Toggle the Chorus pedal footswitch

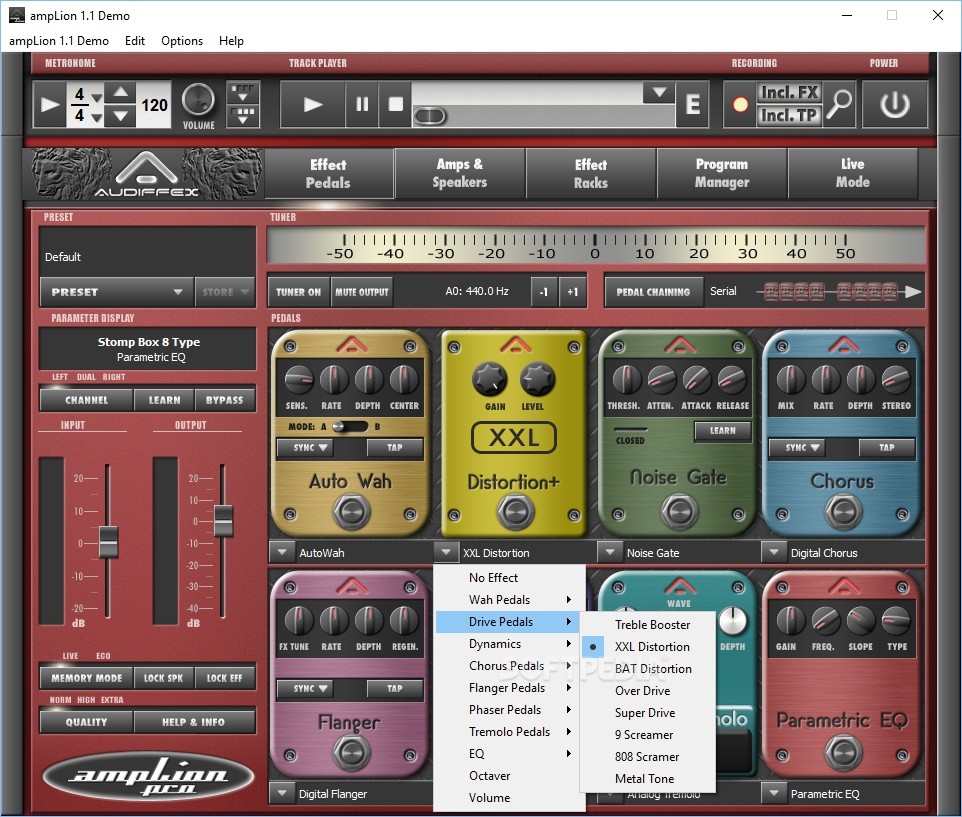[843, 512]
